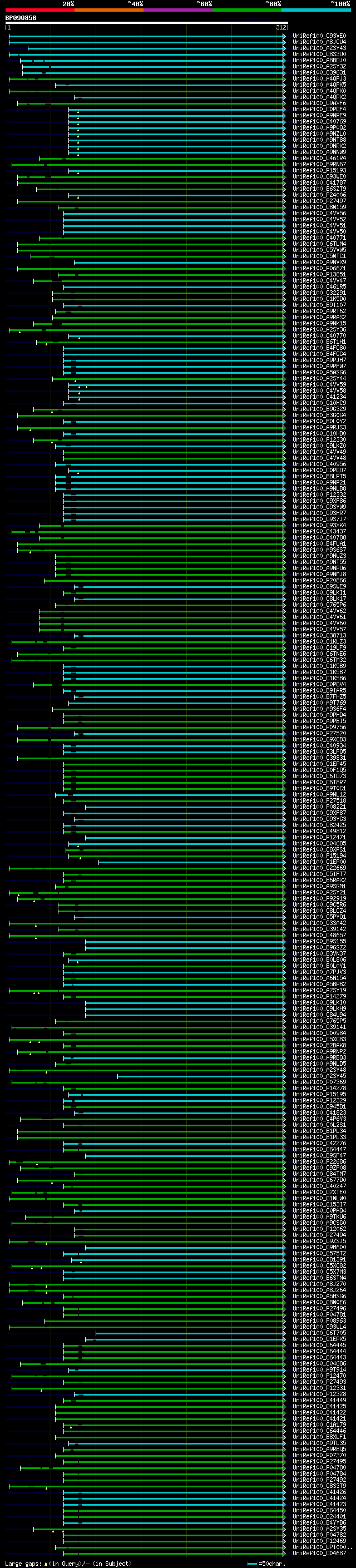Click the red ~20% identity legend bar
Screen dimensions: 356x1568
pyautogui.click(x=40, y=10)
